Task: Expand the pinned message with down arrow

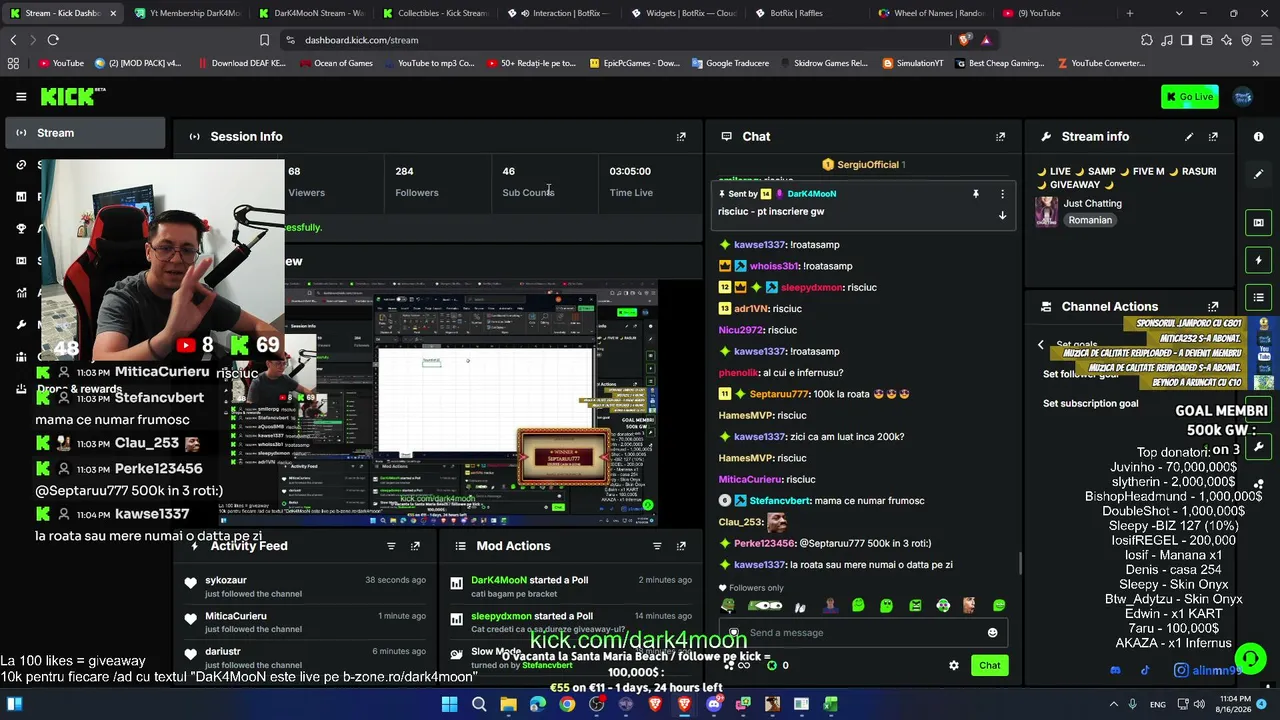Action: tap(1002, 215)
